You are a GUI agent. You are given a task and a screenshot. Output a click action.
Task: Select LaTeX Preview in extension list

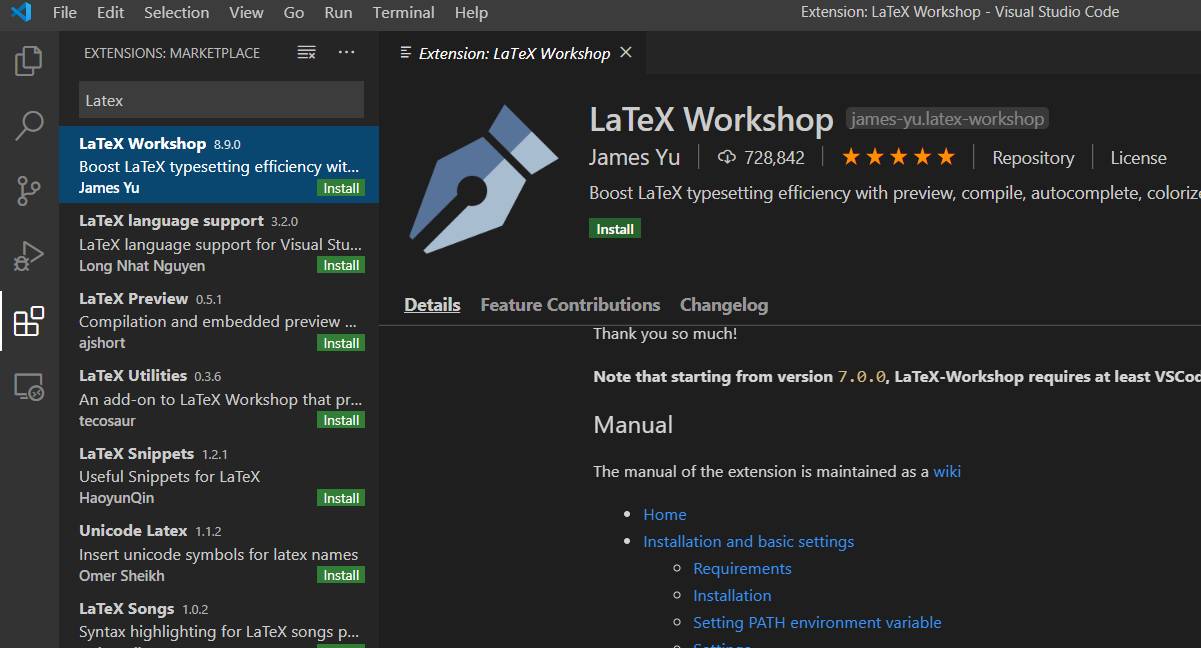(x=219, y=320)
